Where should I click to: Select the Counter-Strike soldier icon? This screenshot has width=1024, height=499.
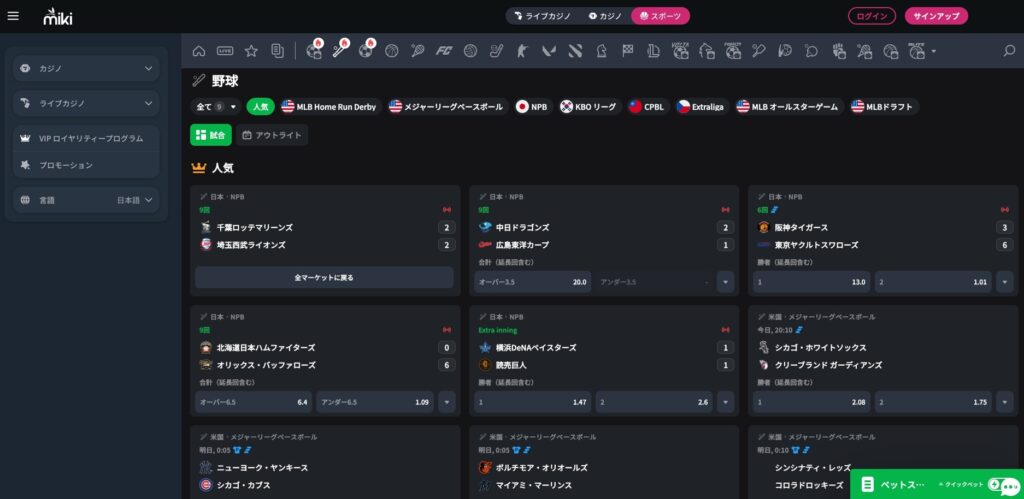pyautogui.click(x=522, y=51)
